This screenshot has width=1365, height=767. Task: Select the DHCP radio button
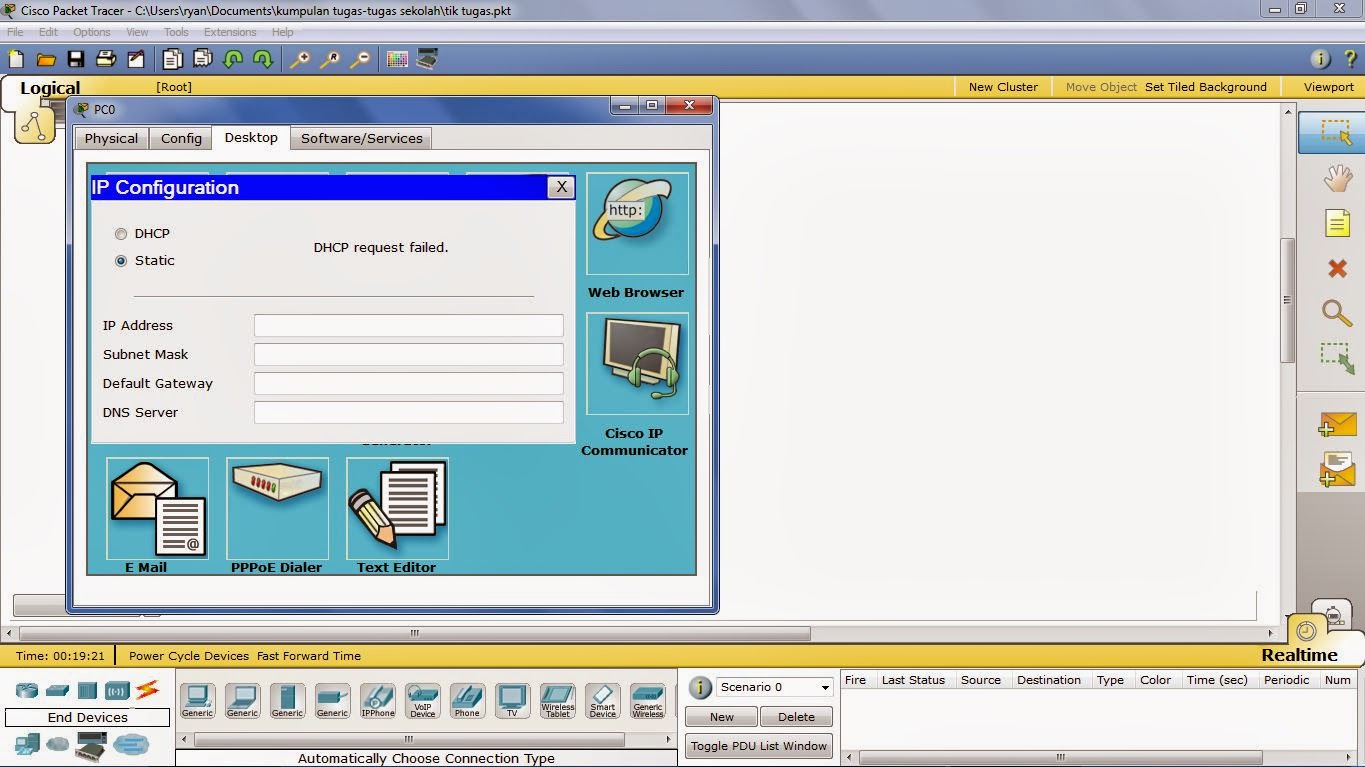point(121,234)
